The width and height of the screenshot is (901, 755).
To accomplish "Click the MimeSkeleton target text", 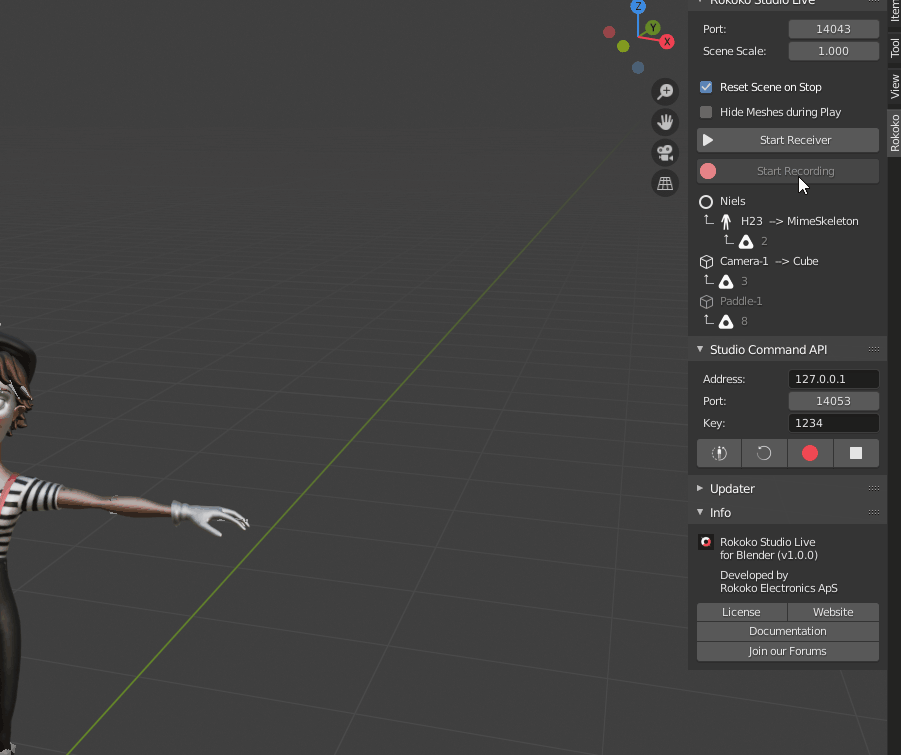I will 823,221.
